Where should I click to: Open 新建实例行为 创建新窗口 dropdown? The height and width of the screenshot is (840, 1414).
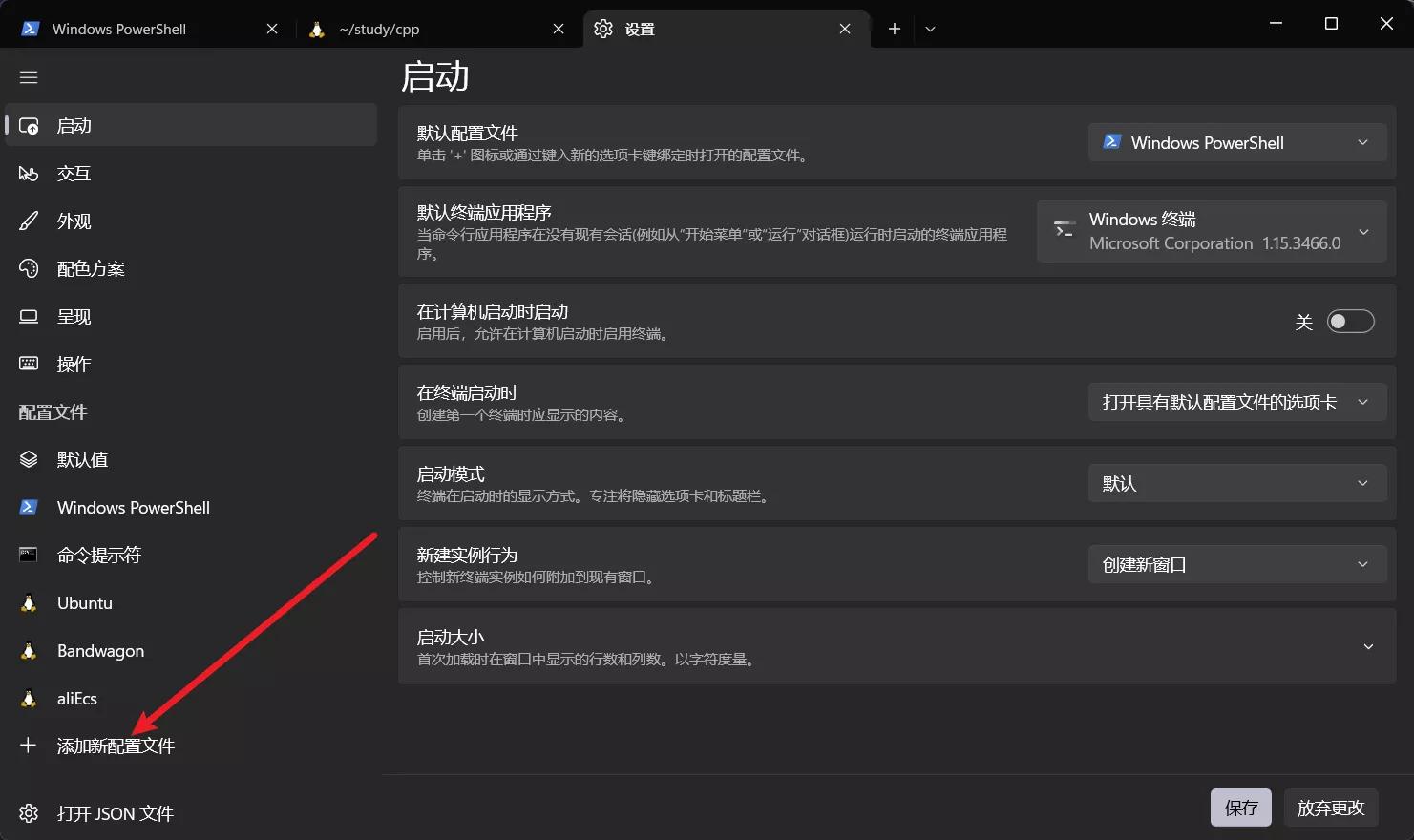(x=1237, y=564)
